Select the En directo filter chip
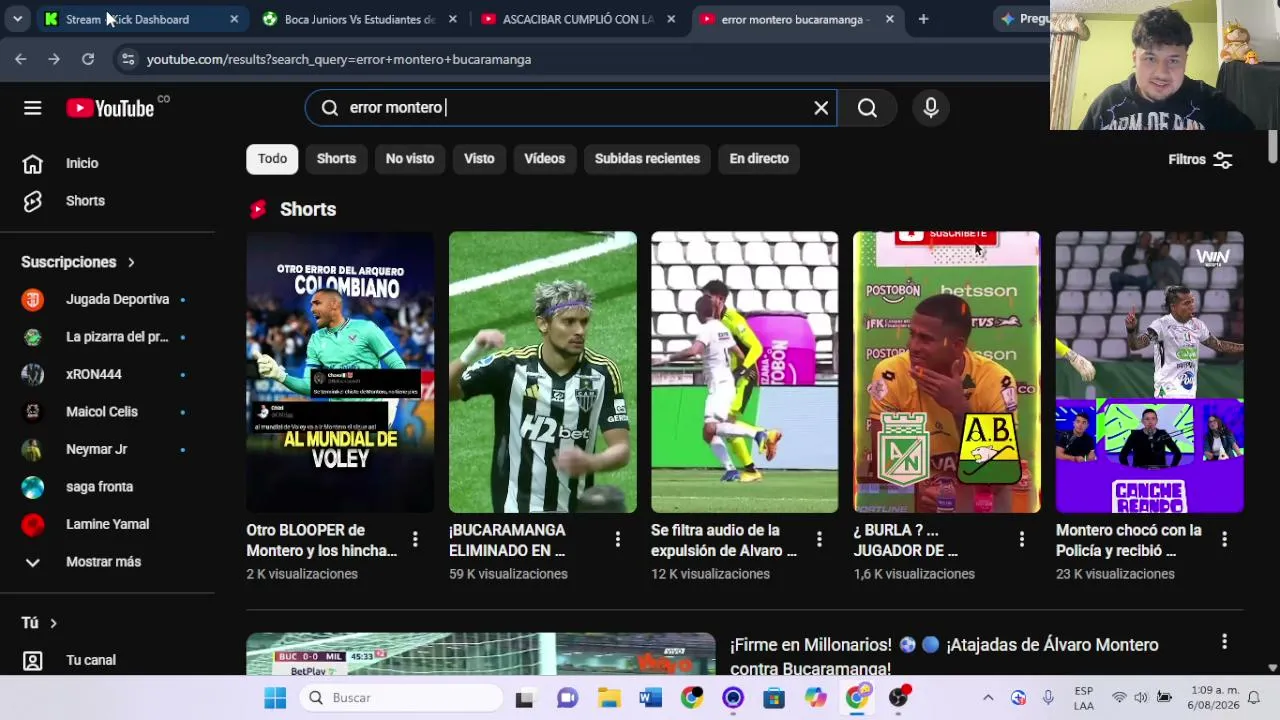1280x720 pixels. (x=759, y=159)
